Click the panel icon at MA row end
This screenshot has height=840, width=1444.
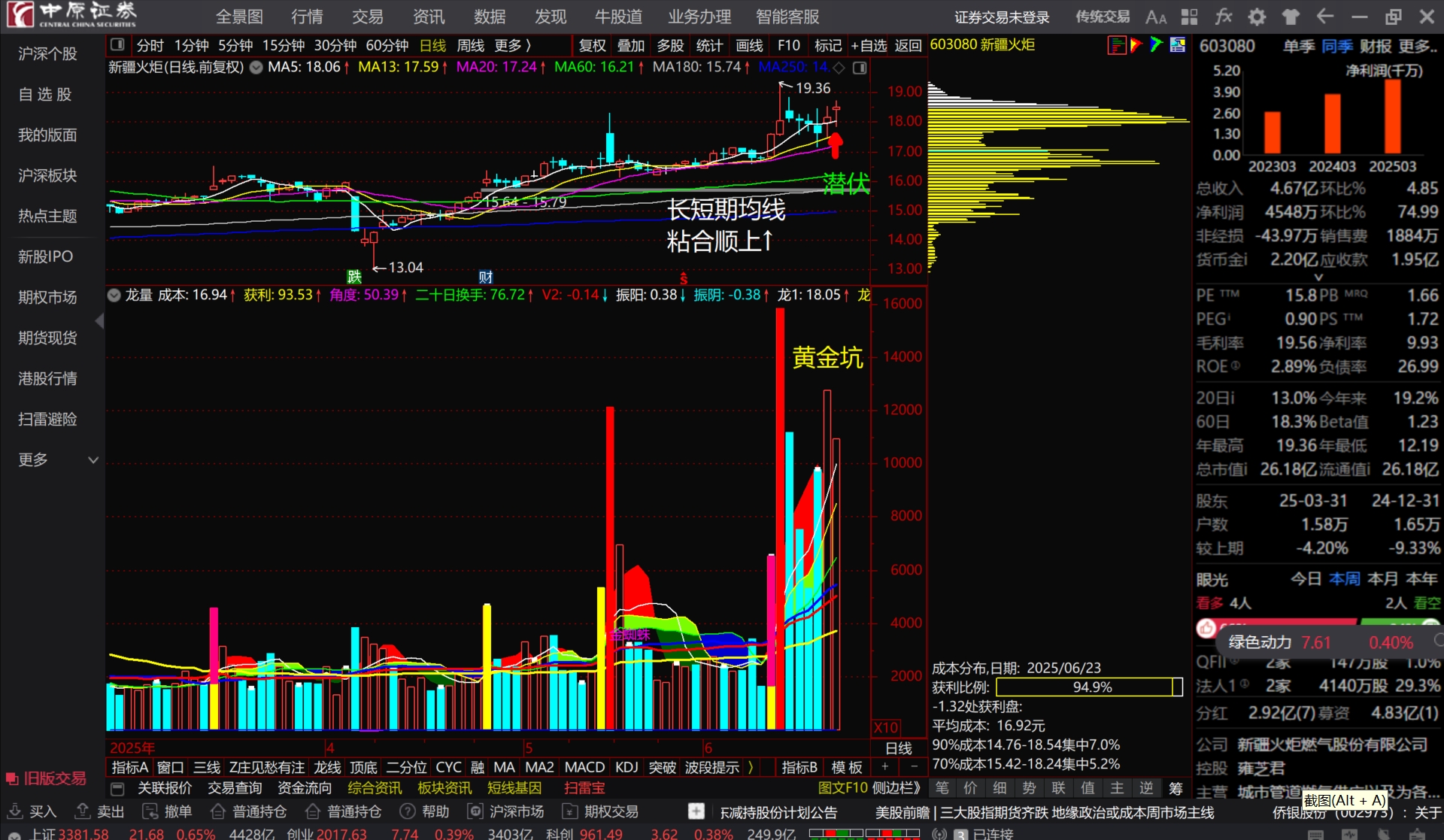coord(860,68)
